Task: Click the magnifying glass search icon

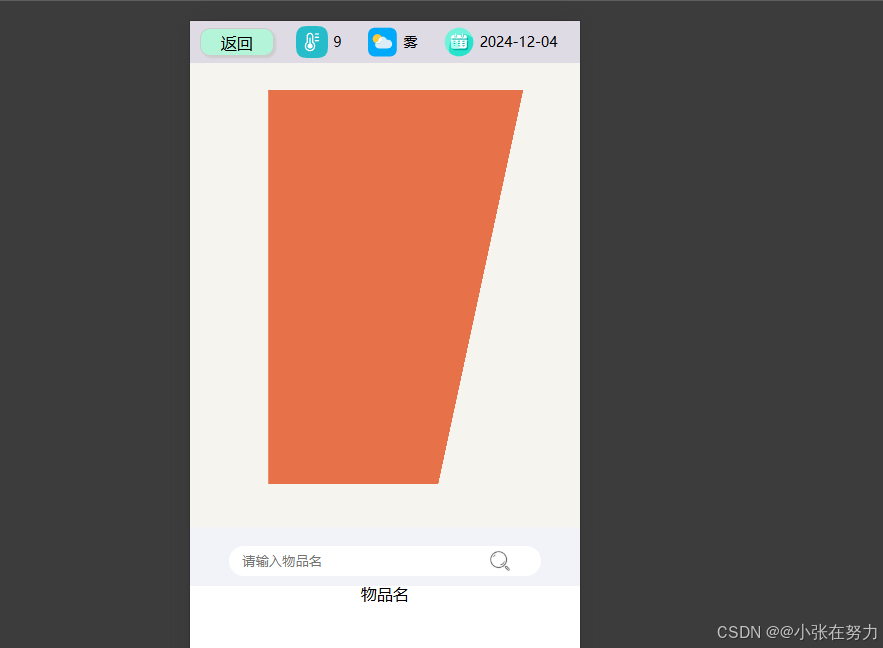Action: coord(500,561)
